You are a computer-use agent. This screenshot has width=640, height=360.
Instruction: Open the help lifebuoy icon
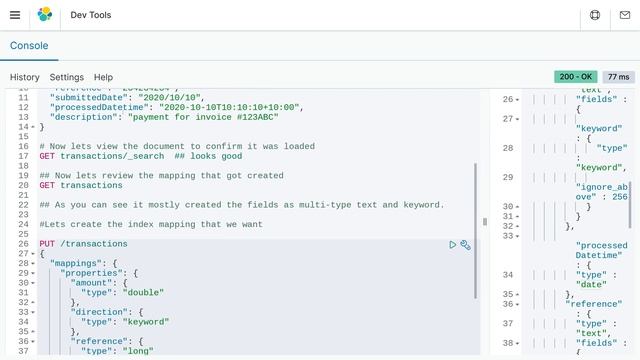pyautogui.click(x=595, y=15)
